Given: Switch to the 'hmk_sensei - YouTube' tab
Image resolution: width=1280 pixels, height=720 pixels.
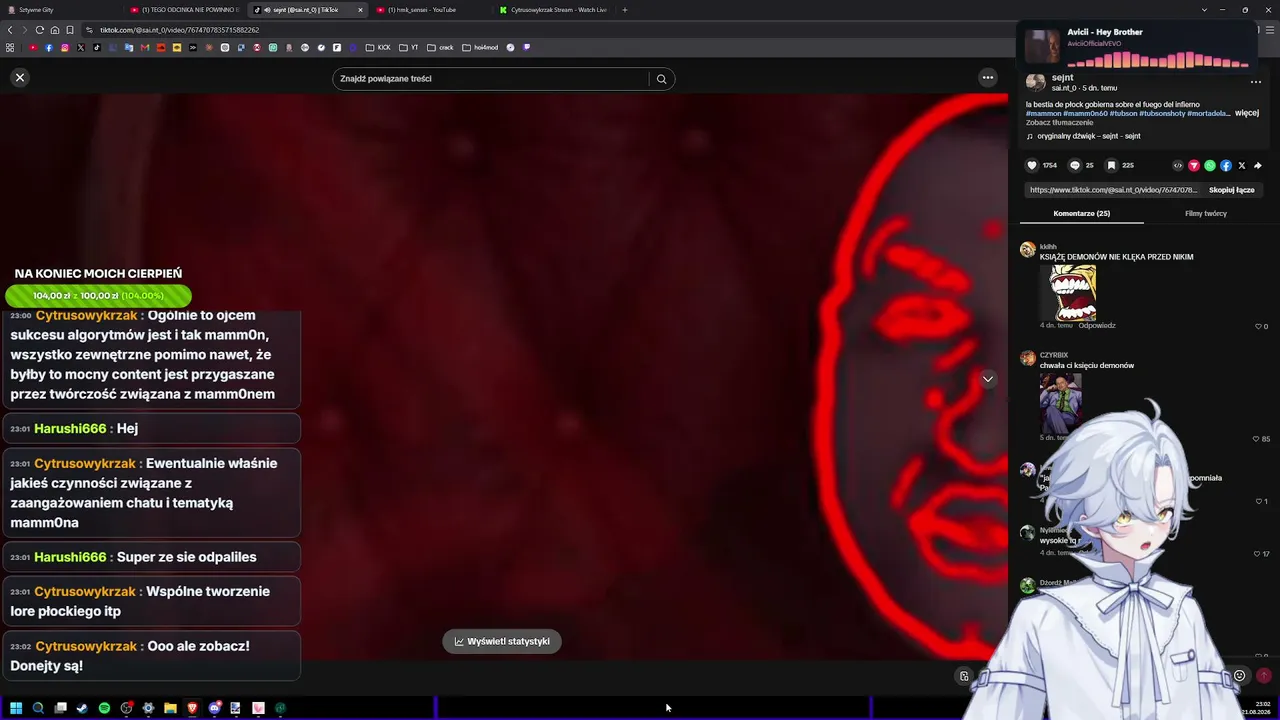Looking at the screenshot, I should tap(430, 10).
